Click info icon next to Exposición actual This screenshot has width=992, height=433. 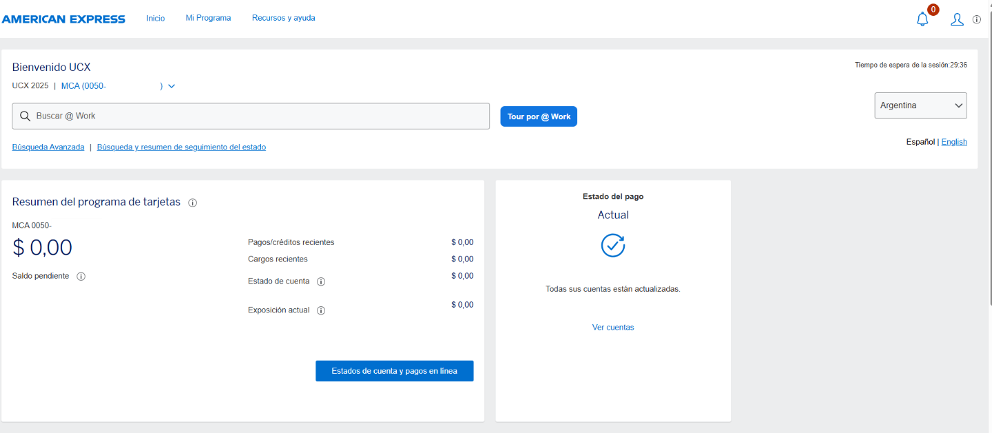(x=321, y=310)
